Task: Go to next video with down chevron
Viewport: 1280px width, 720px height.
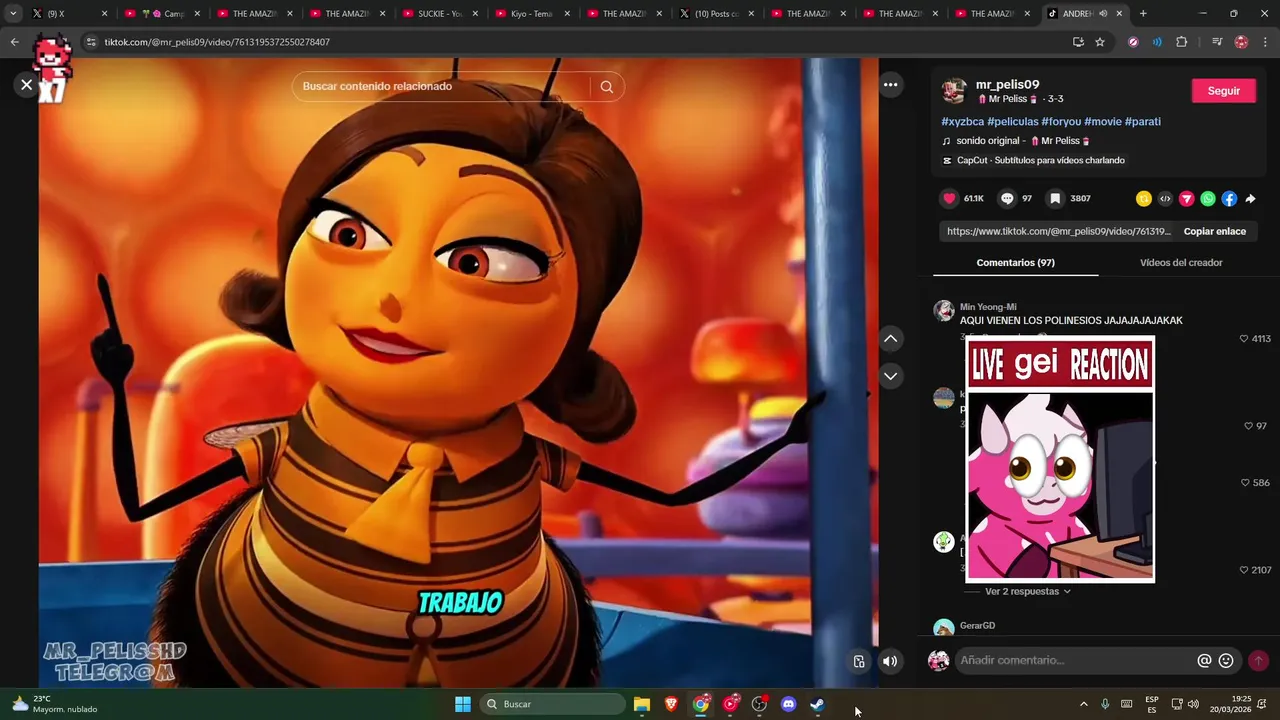Action: pyautogui.click(x=890, y=376)
